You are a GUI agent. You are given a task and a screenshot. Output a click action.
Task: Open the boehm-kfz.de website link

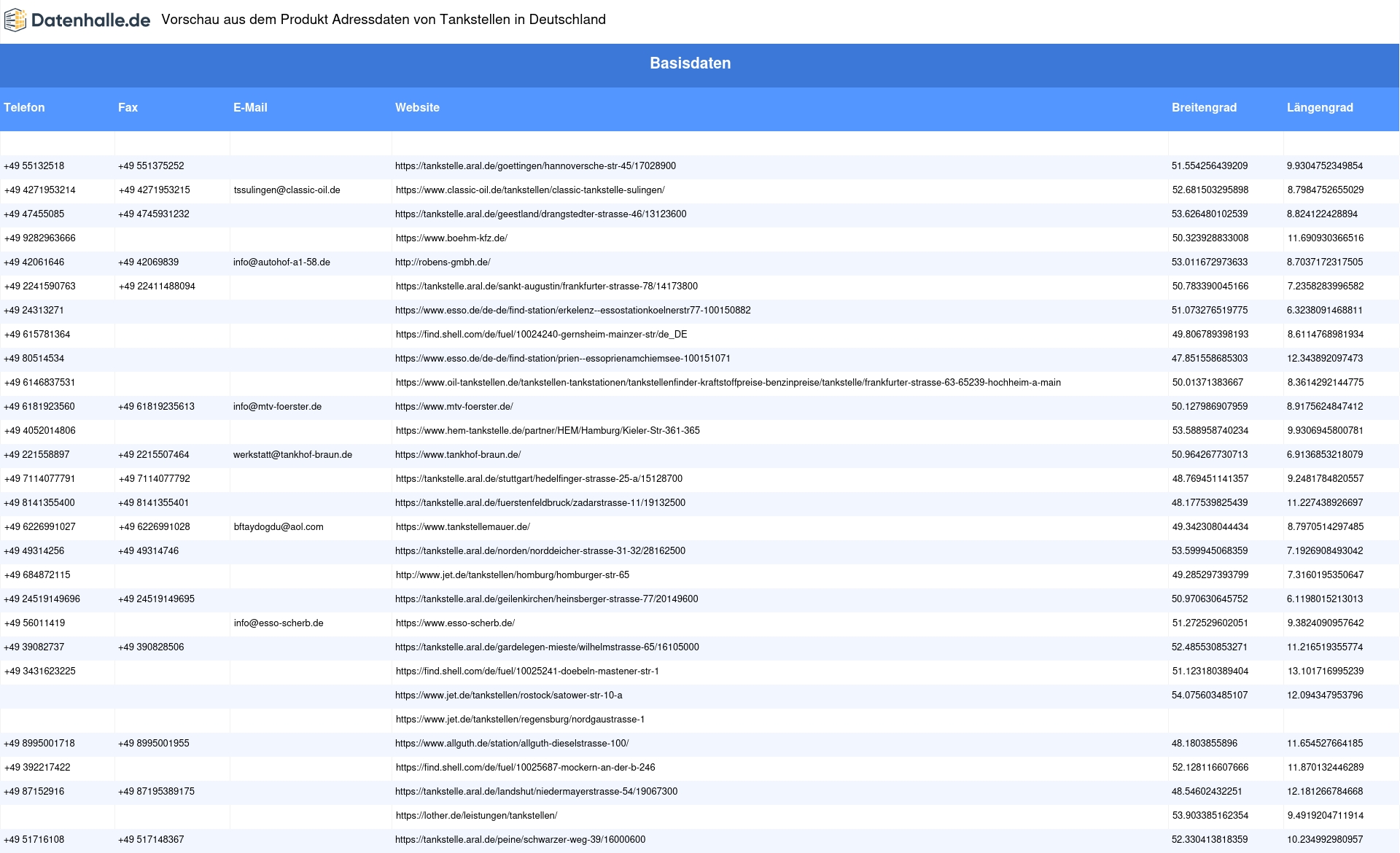pyautogui.click(x=451, y=238)
